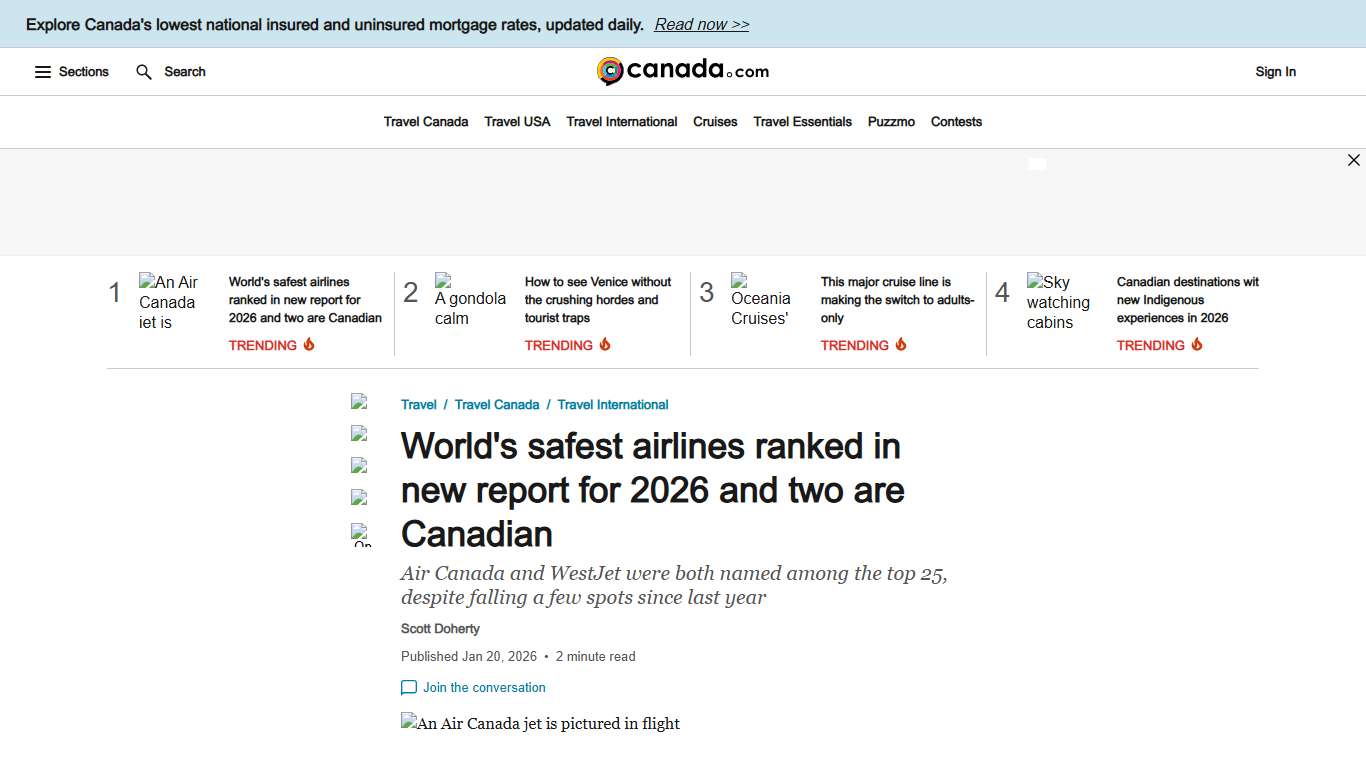Viewport: 1366px width, 768px height.
Task: Click the canada.com logo to go home
Action: (683, 71)
